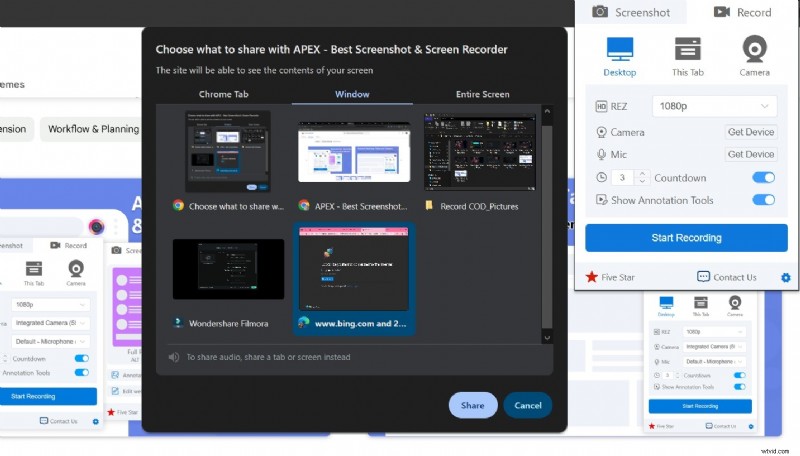Screen dimensions: 800x456
Task: Open the 1080p resolution dropdown
Action: coord(714,106)
